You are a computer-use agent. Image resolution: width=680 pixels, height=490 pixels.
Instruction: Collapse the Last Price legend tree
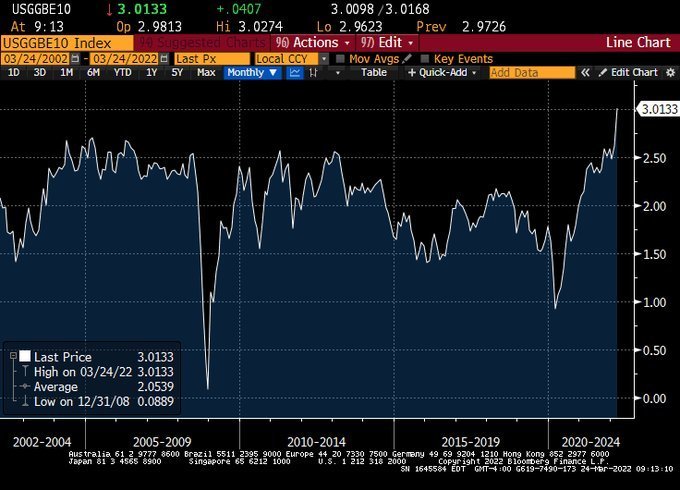pyautogui.click(x=13, y=356)
